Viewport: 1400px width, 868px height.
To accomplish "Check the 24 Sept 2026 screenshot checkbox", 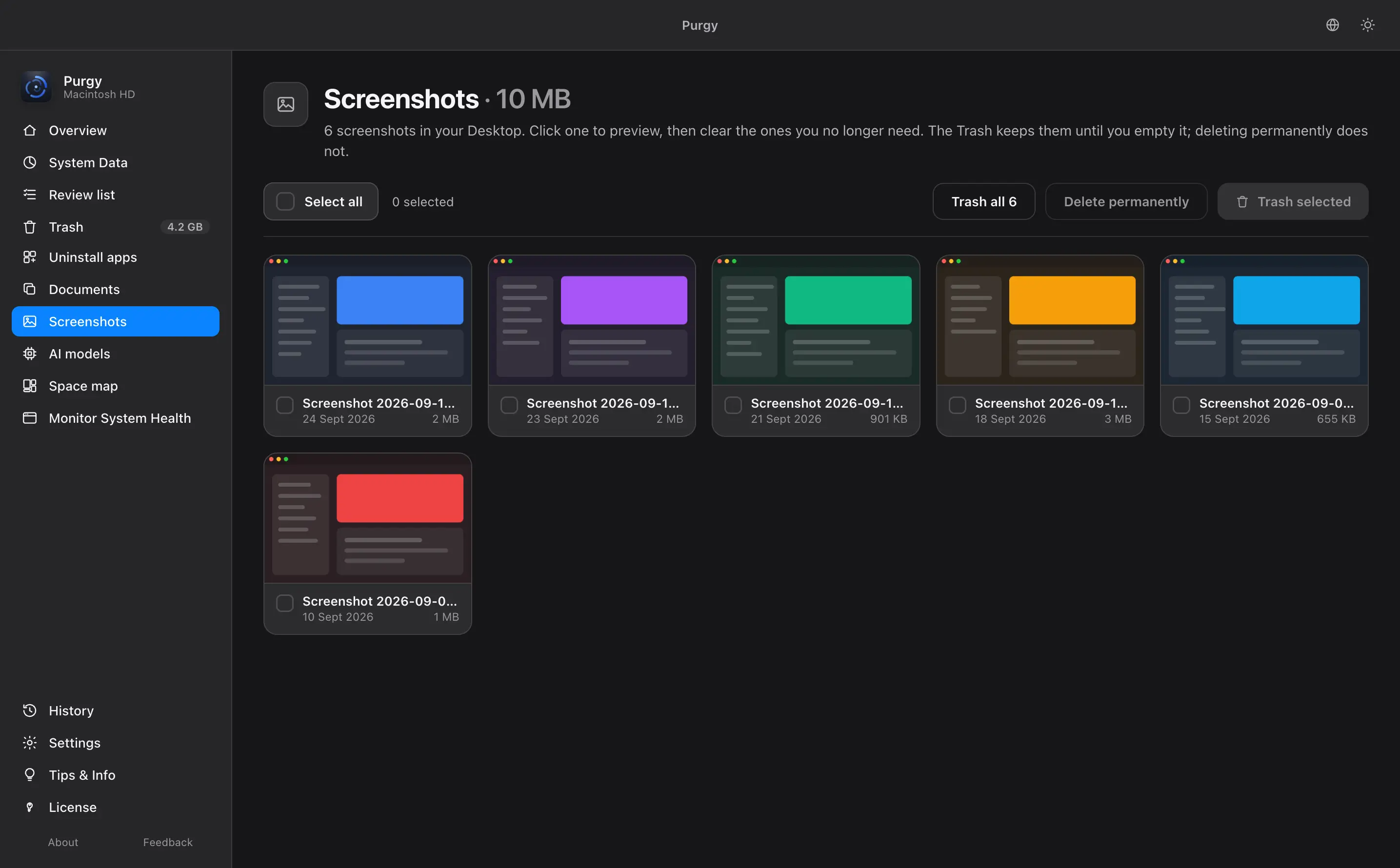I will (x=285, y=405).
